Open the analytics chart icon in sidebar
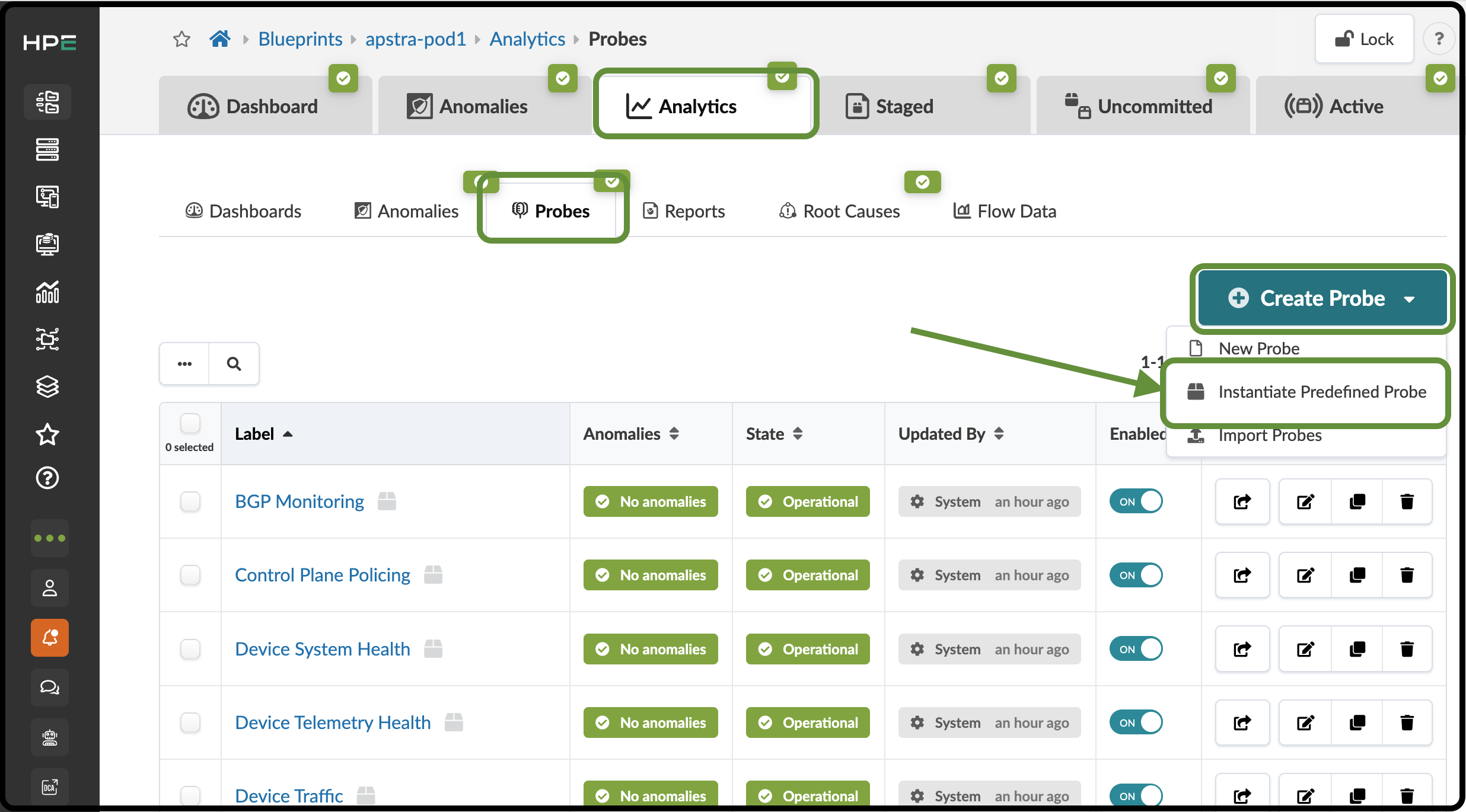Viewport: 1466px width, 812px height. (47, 292)
